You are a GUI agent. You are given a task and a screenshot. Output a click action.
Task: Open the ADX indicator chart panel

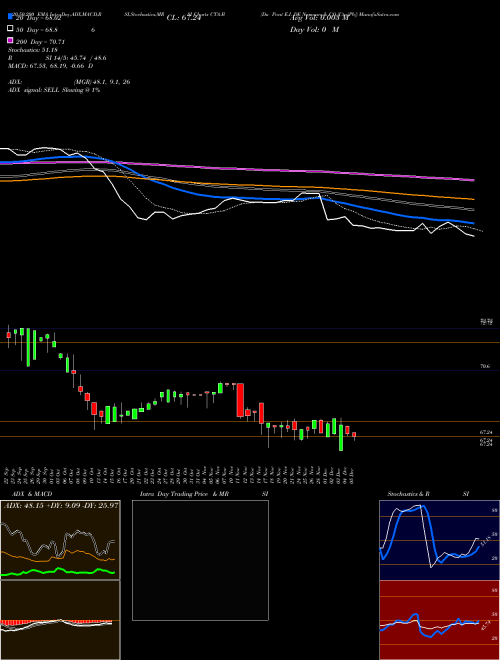[x=60, y=540]
